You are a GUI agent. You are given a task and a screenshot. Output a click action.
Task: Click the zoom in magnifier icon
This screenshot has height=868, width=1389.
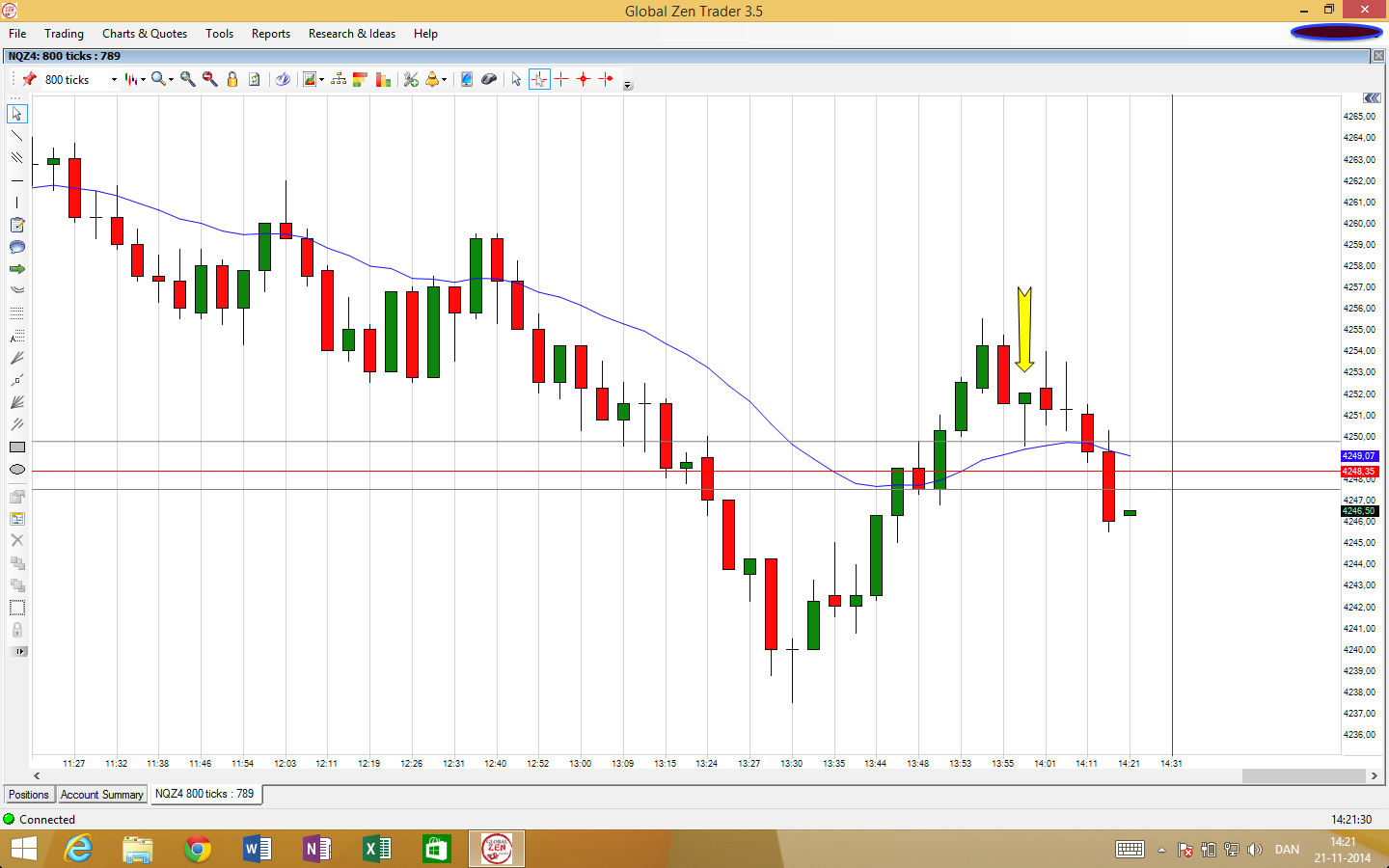[x=187, y=79]
